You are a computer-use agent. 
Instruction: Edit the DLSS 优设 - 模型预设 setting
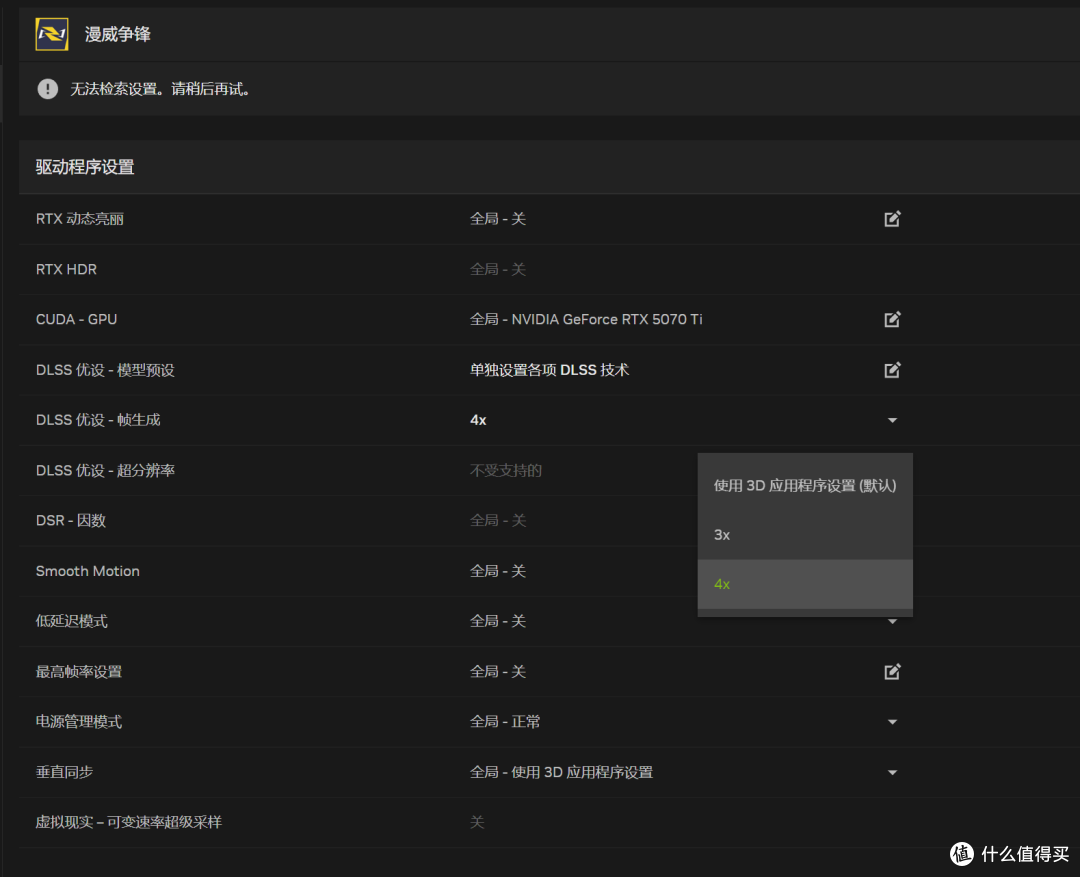click(x=892, y=370)
